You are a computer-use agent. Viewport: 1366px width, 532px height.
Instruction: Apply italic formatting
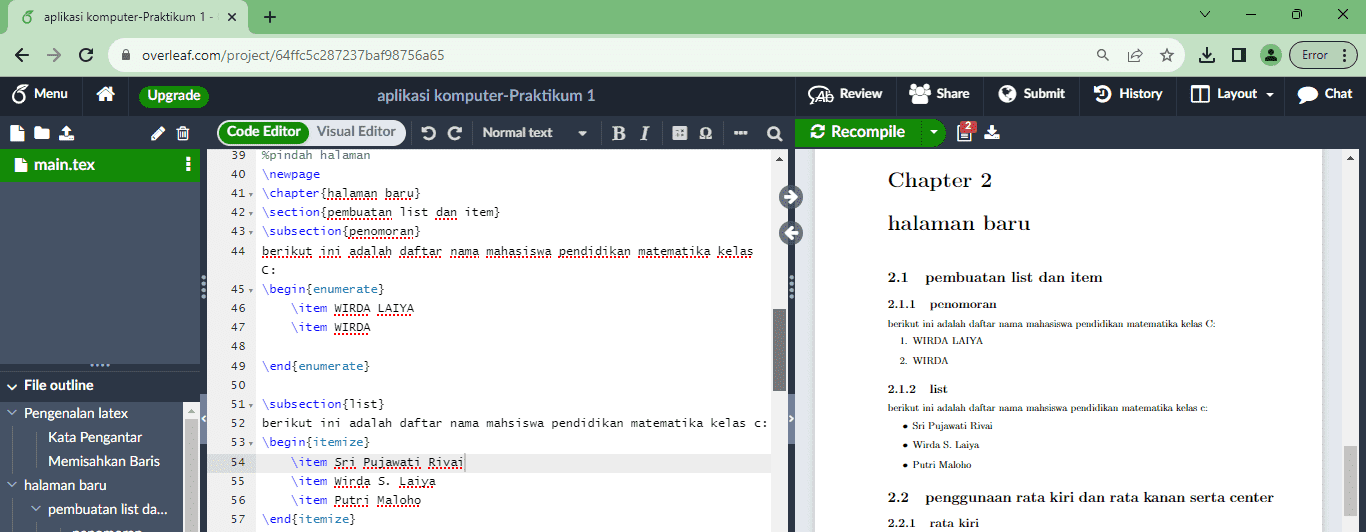point(645,133)
